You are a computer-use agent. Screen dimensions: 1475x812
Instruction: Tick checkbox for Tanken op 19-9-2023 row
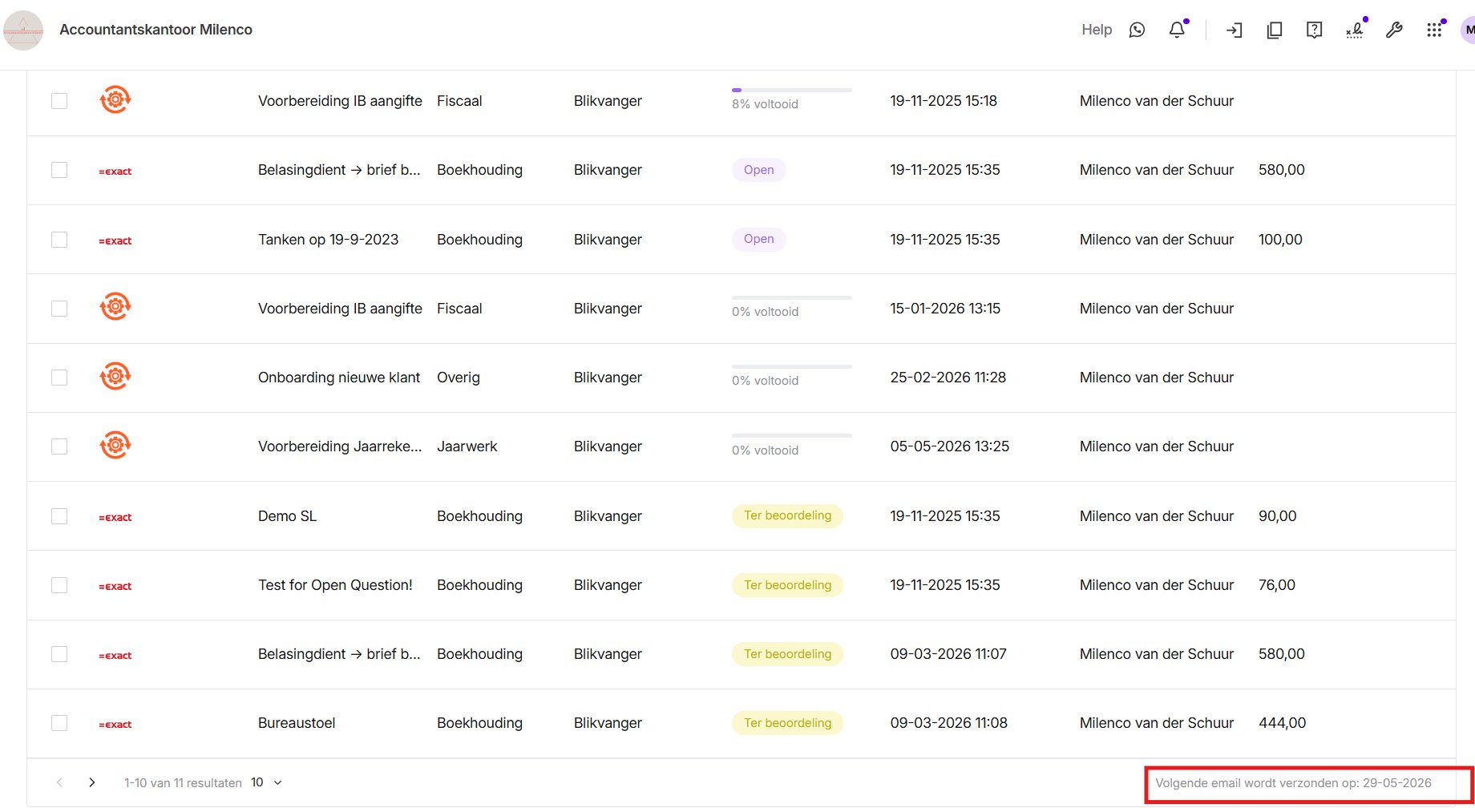59,240
